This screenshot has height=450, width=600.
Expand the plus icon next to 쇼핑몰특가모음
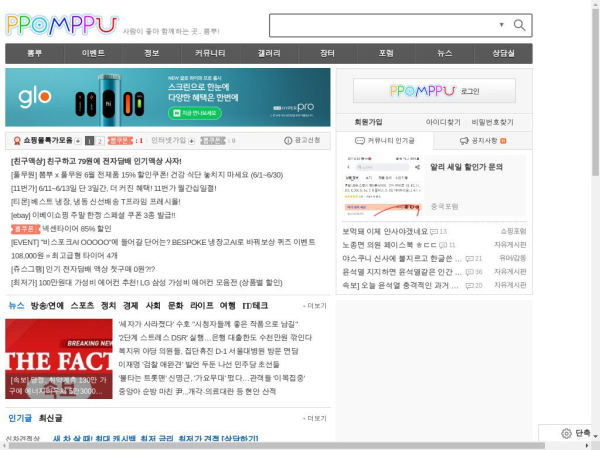point(78,141)
